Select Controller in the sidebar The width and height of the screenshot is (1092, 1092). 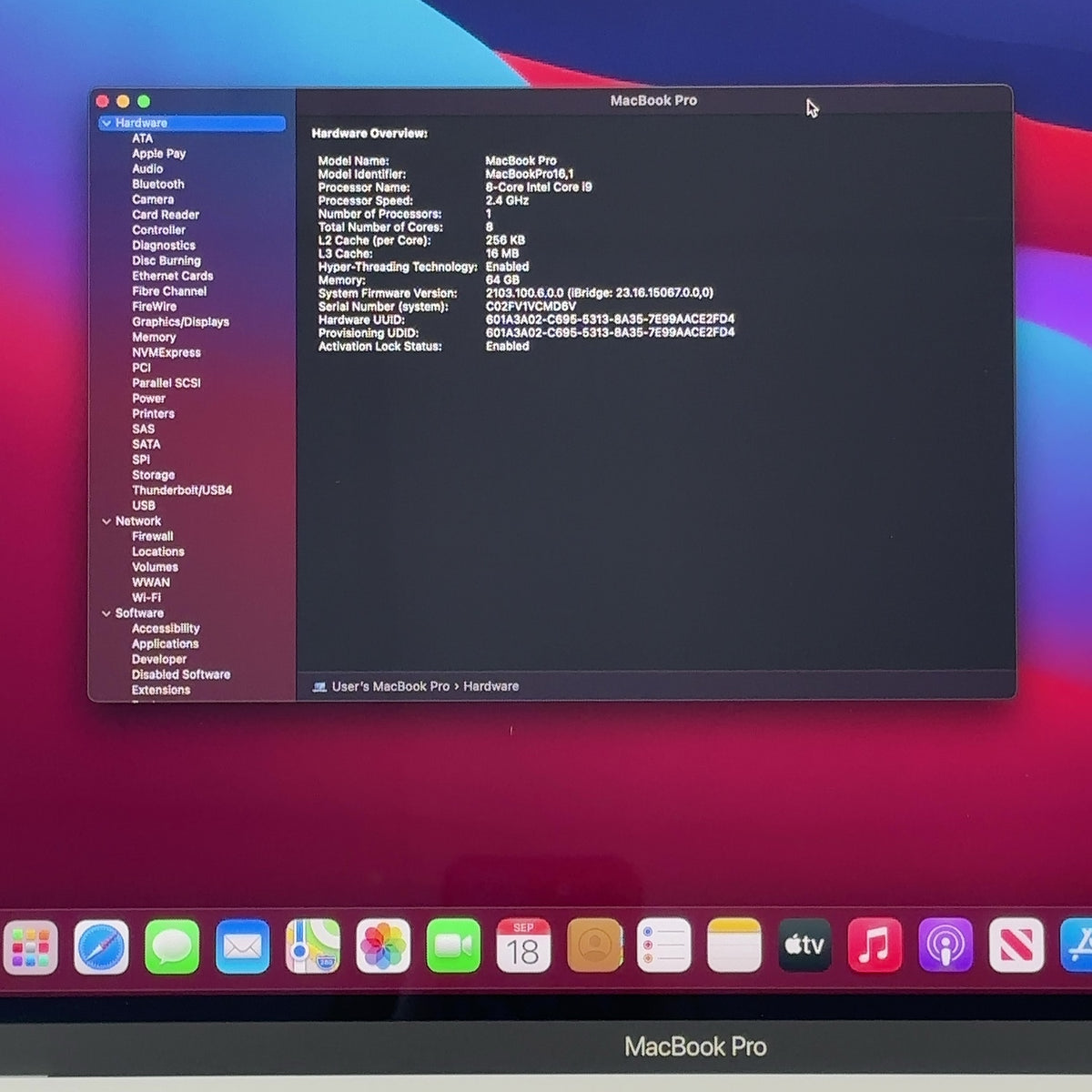158,230
